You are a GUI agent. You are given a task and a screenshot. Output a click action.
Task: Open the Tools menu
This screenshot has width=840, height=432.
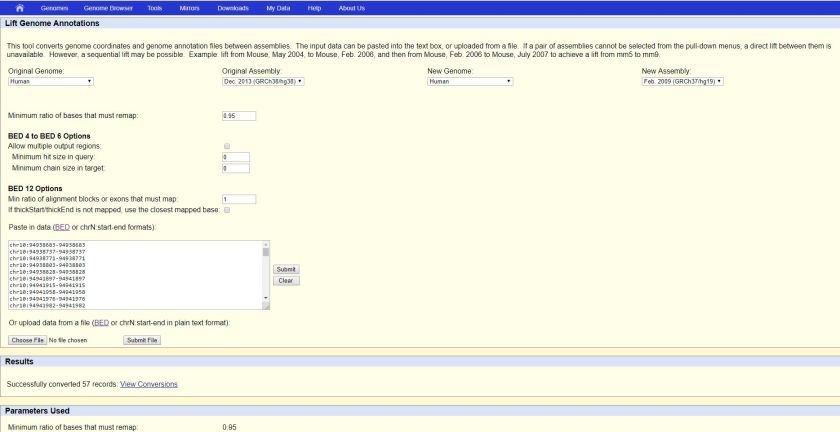pyautogui.click(x=154, y=7)
